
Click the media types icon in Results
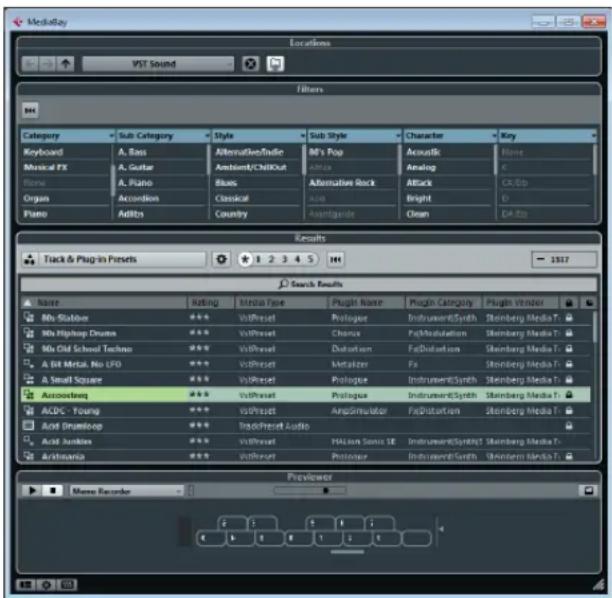click(x=30, y=259)
